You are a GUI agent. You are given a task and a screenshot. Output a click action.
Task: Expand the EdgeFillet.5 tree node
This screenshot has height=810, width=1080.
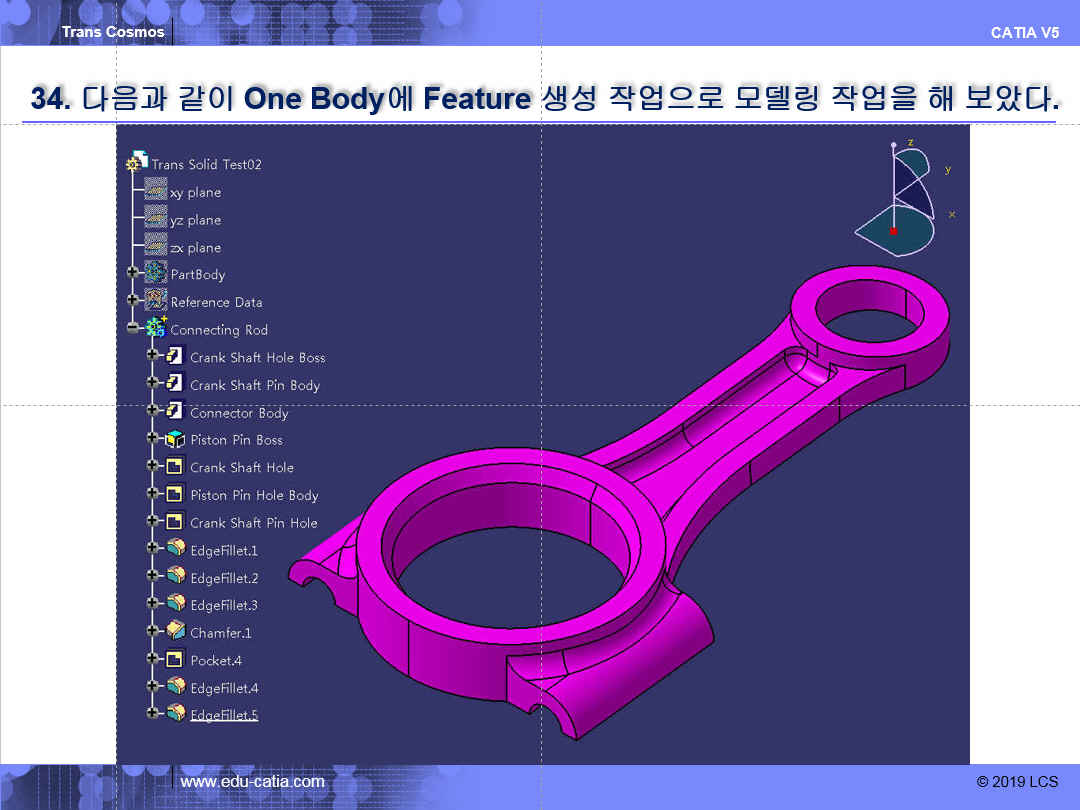152,714
